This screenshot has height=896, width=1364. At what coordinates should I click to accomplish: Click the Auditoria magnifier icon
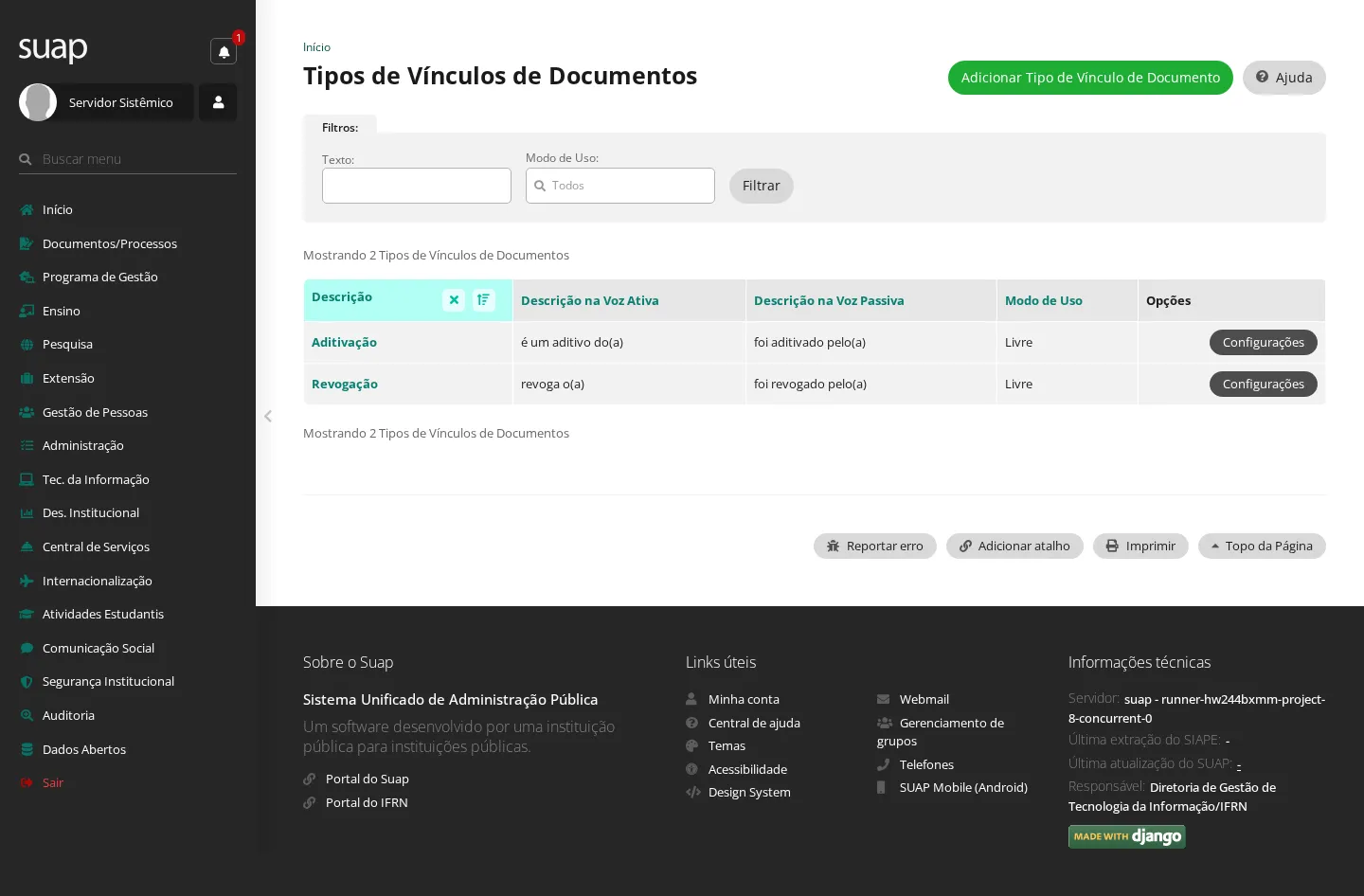tap(27, 715)
